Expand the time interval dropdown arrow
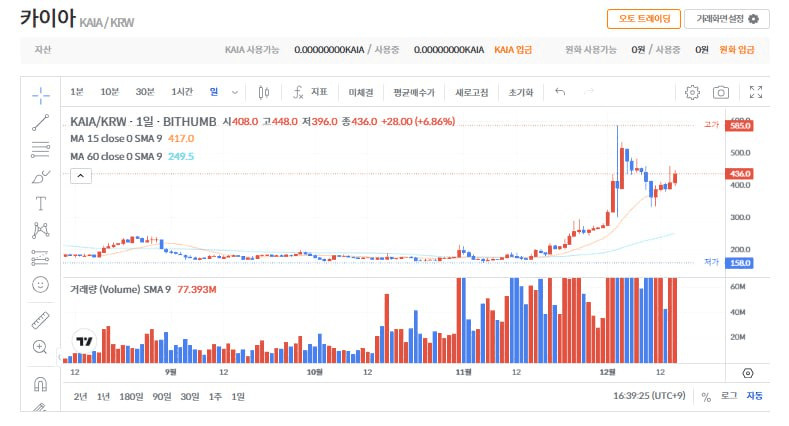 pos(234,93)
